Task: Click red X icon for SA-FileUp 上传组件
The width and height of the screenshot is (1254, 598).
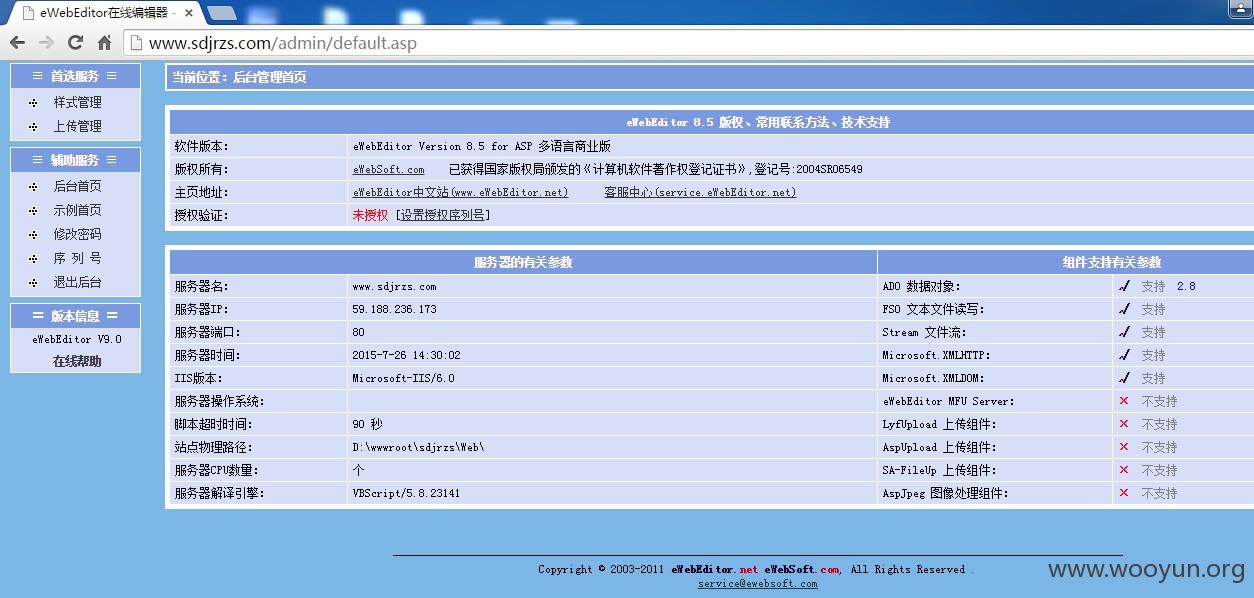Action: pos(1124,470)
